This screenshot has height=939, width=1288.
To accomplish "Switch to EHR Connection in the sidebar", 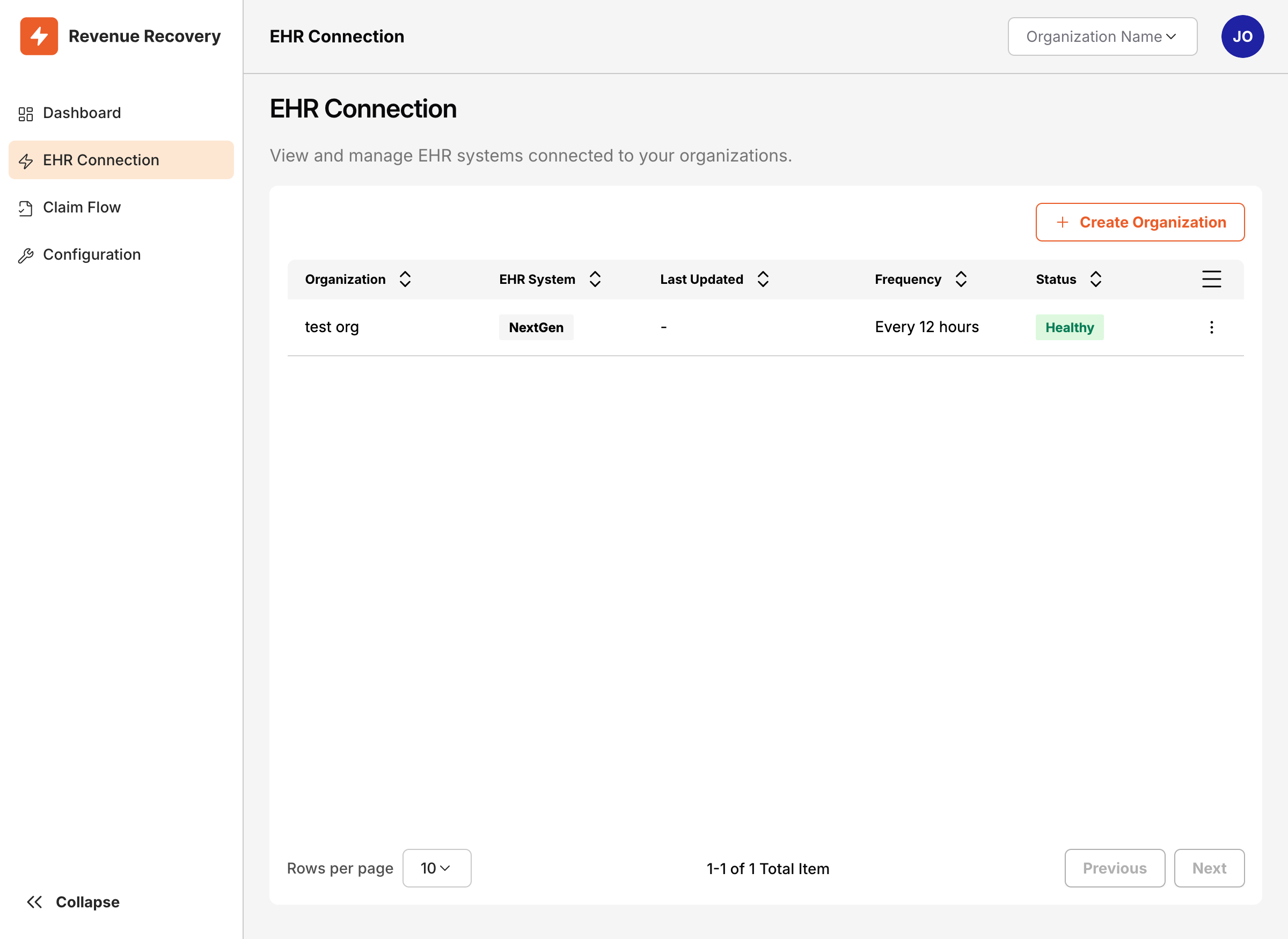I will [100, 160].
